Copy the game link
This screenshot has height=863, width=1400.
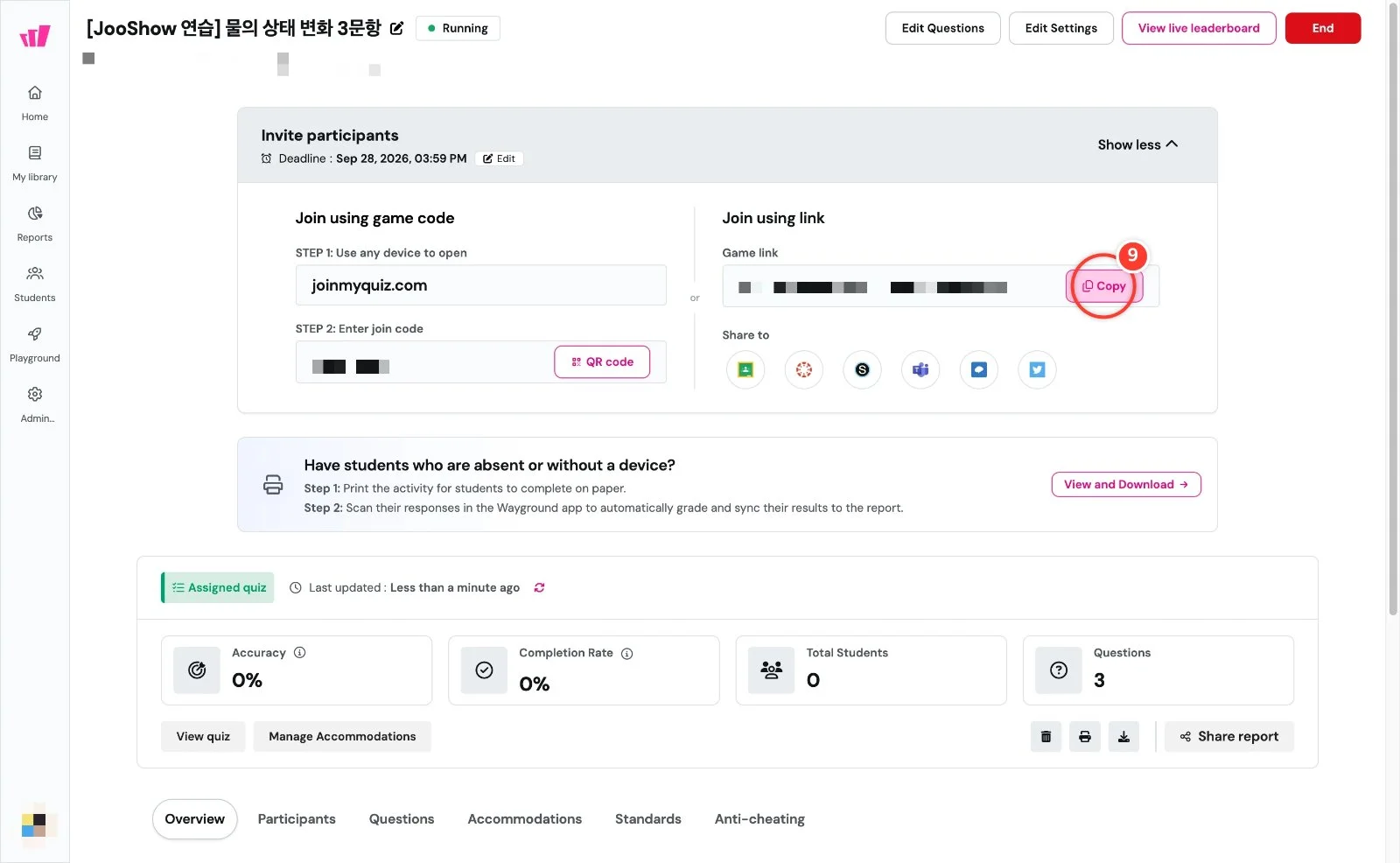point(1104,286)
